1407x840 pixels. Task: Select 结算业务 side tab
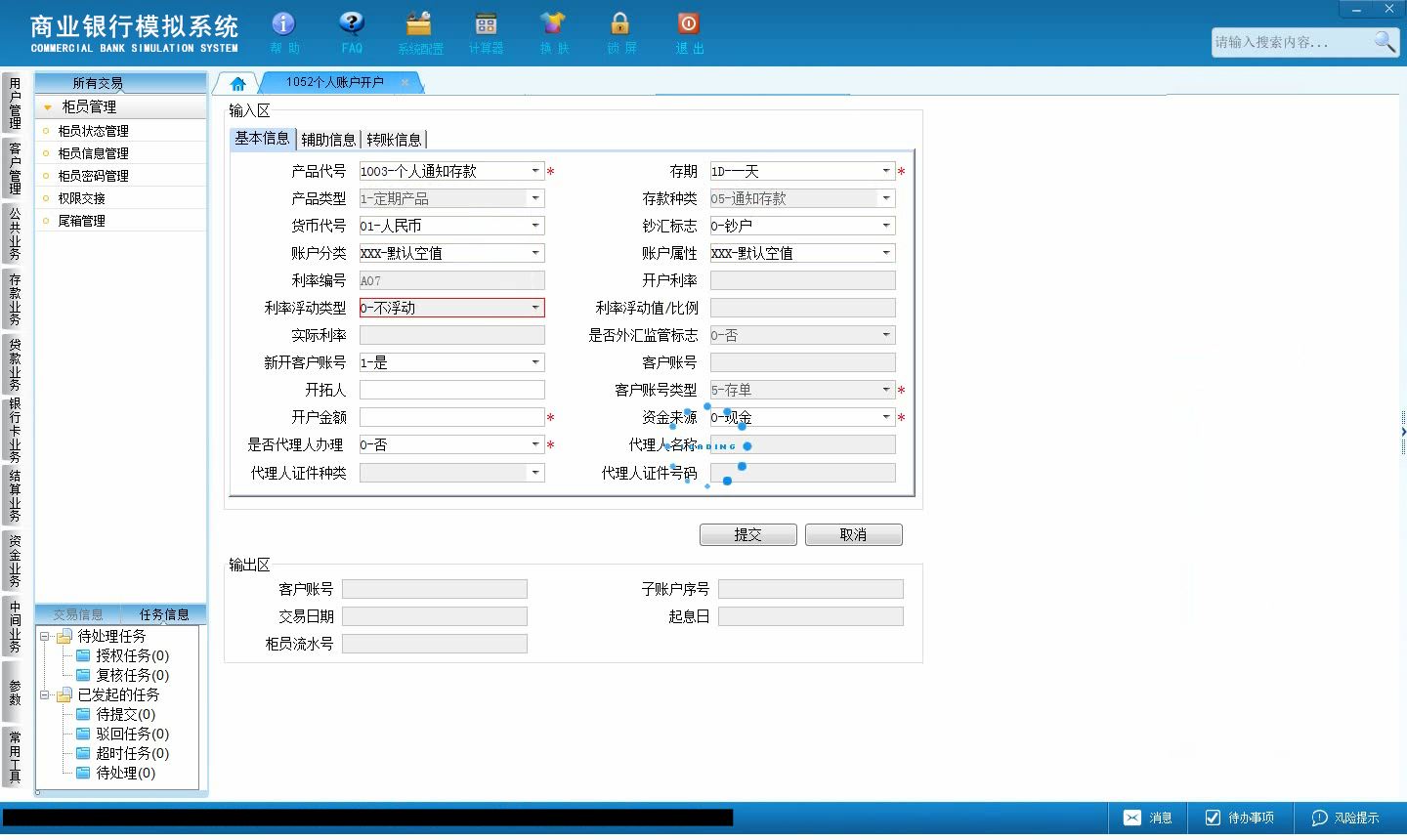[15, 495]
